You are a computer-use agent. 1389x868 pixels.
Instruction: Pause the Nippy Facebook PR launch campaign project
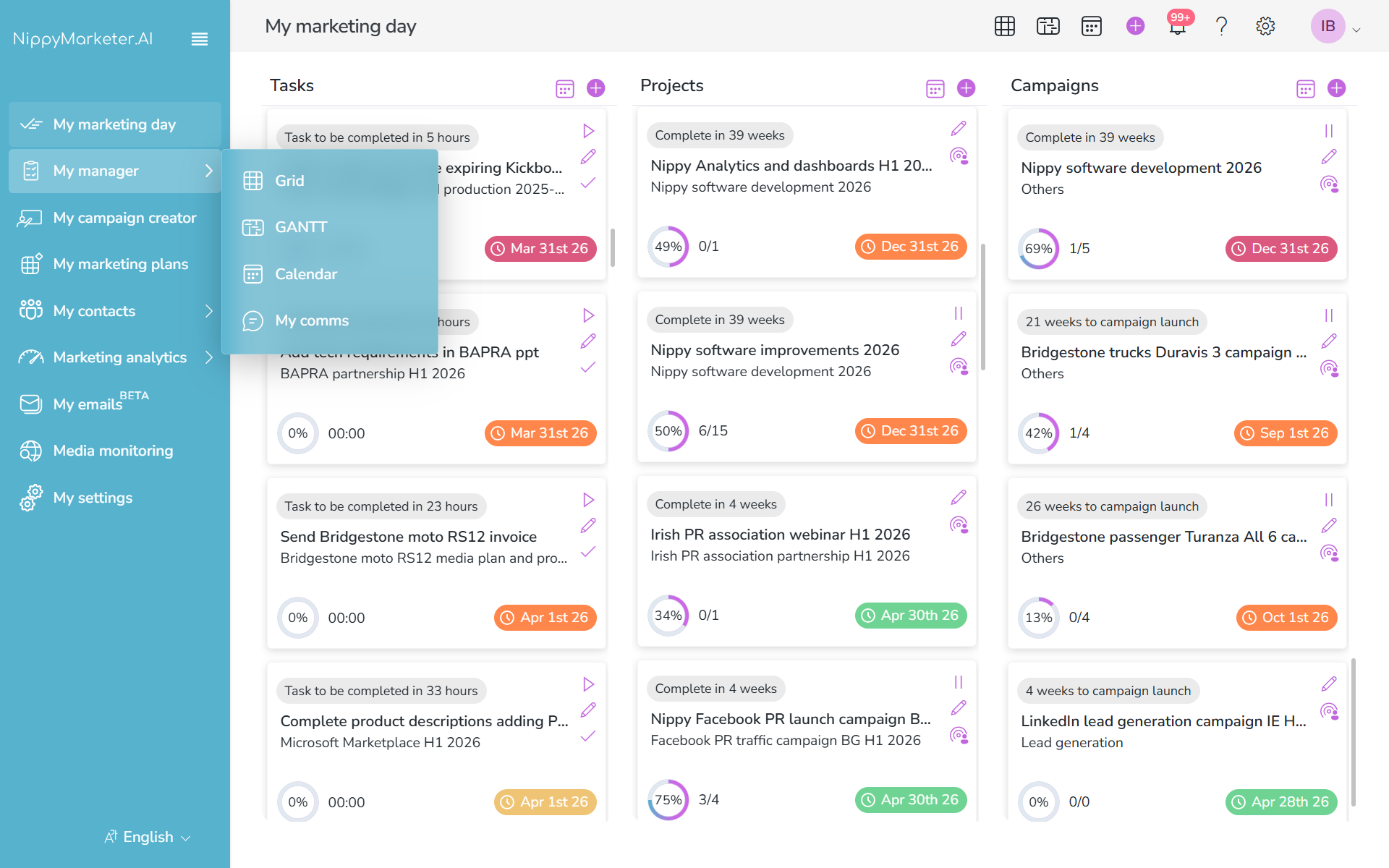tap(958, 682)
